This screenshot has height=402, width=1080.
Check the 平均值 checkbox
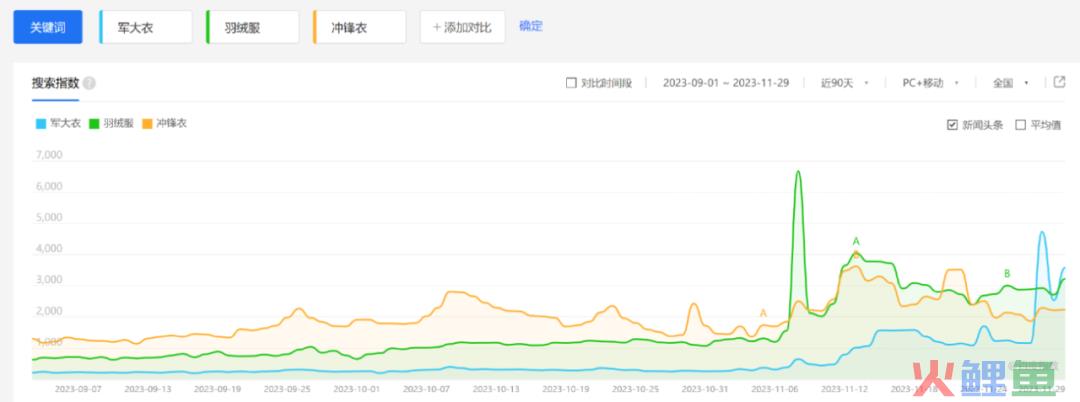click(1020, 125)
